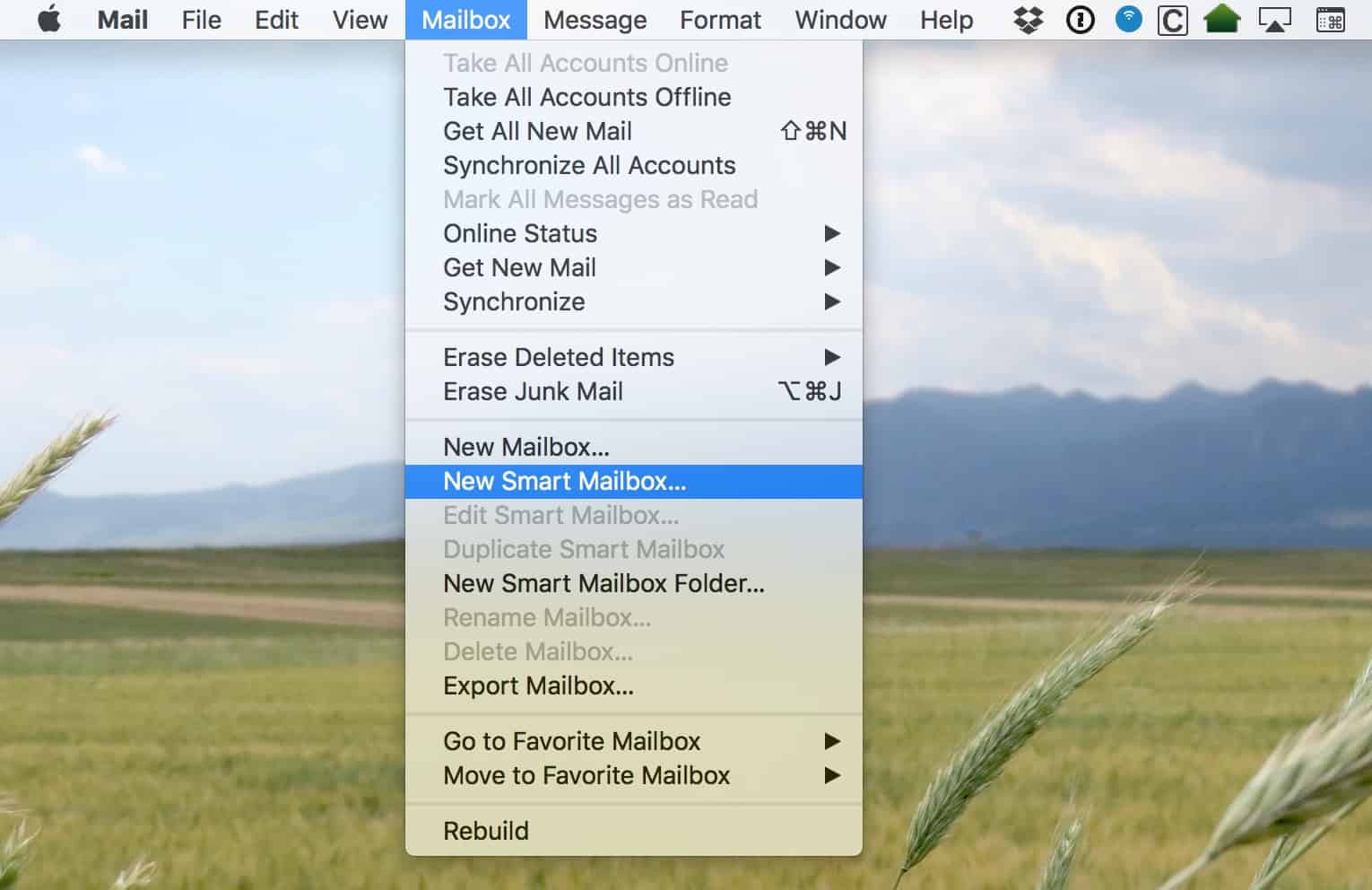Screen dimensions: 1372x890
Task: Choose Synchronize All Accounts
Action: (x=634, y=165)
